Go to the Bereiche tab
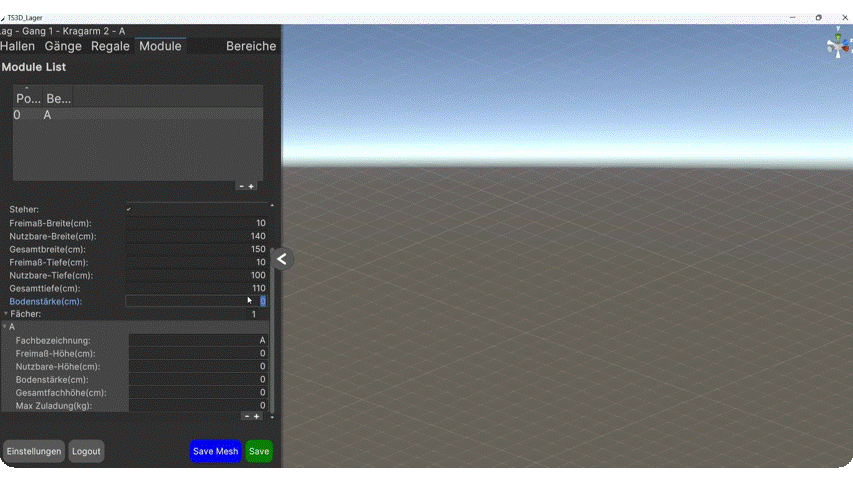 251,46
